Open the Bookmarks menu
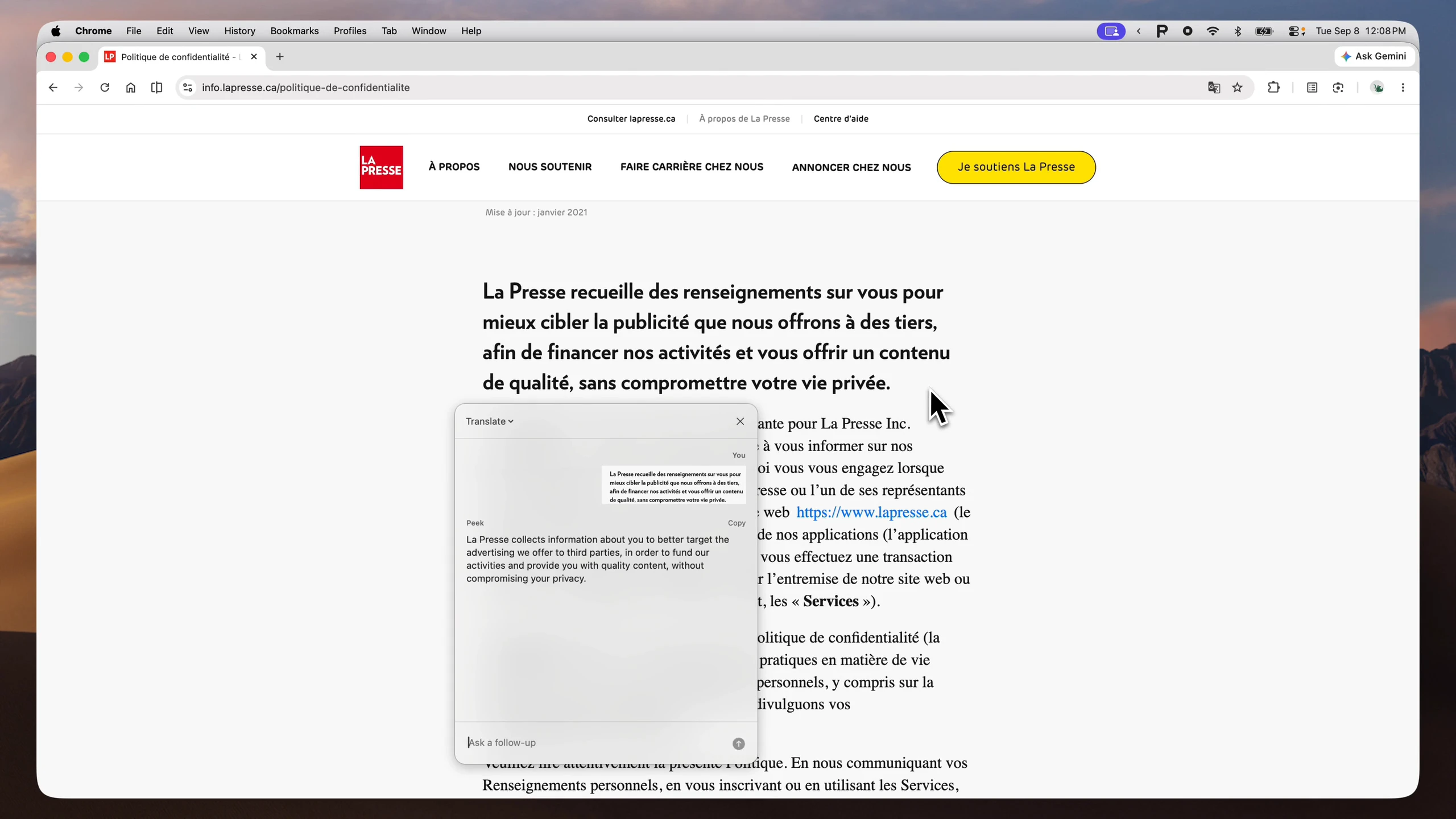Image resolution: width=1456 pixels, height=819 pixels. [294, 31]
